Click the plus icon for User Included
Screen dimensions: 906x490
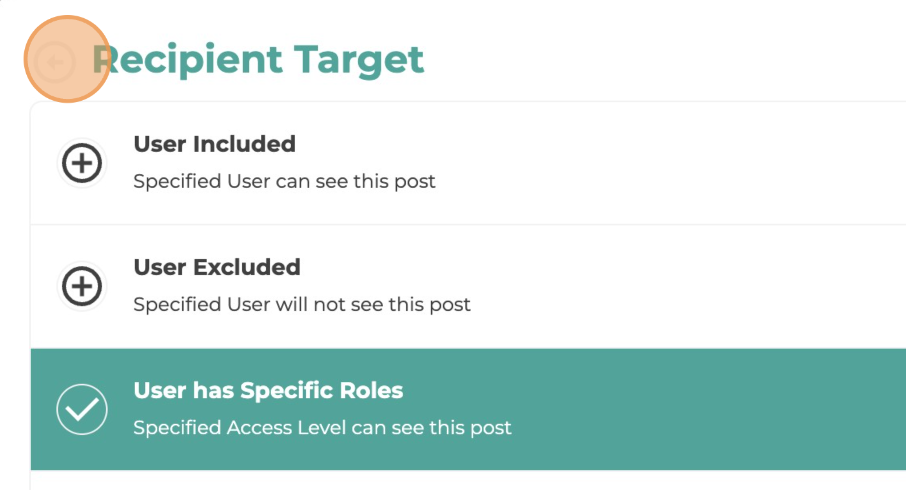point(82,163)
